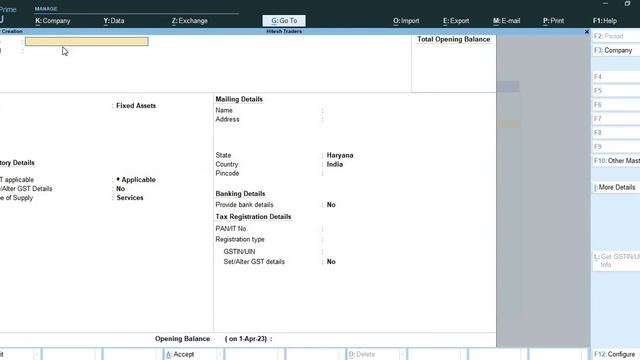Click F10: Other Masters button
Image resolution: width=640 pixels, height=360 pixels.
tap(616, 161)
